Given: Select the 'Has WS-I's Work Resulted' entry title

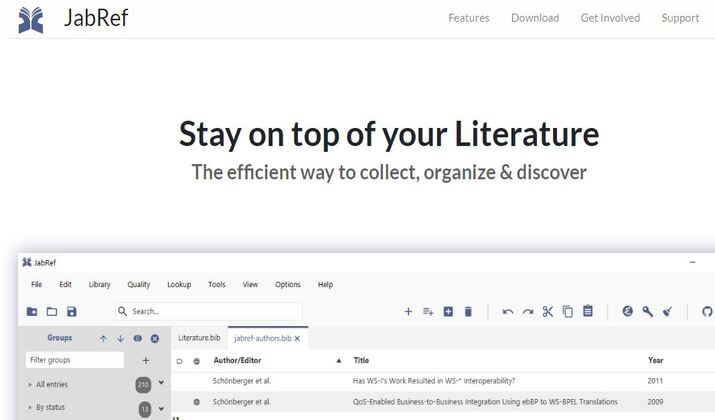Looking at the screenshot, I should coord(434,381).
